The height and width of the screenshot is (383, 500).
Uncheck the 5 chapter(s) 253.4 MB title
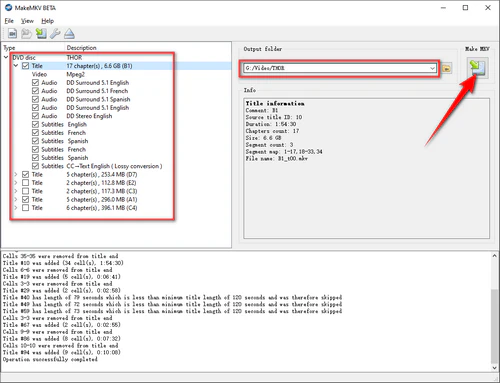point(26,174)
